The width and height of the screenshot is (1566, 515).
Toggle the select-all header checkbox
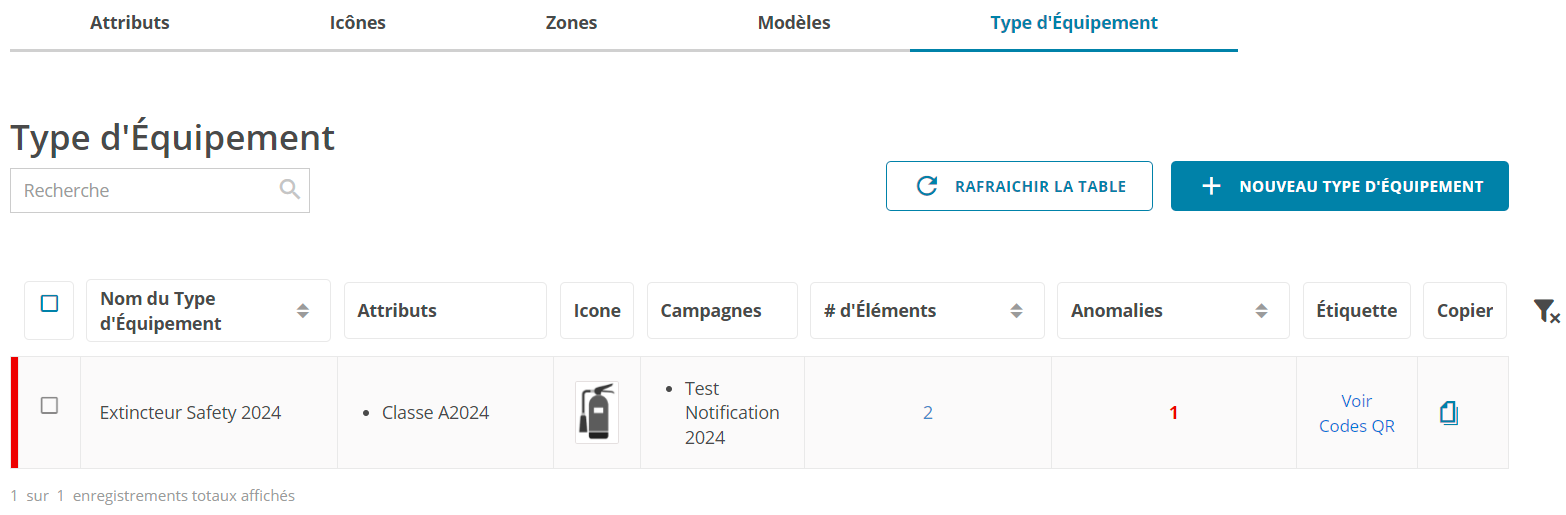pos(50,303)
